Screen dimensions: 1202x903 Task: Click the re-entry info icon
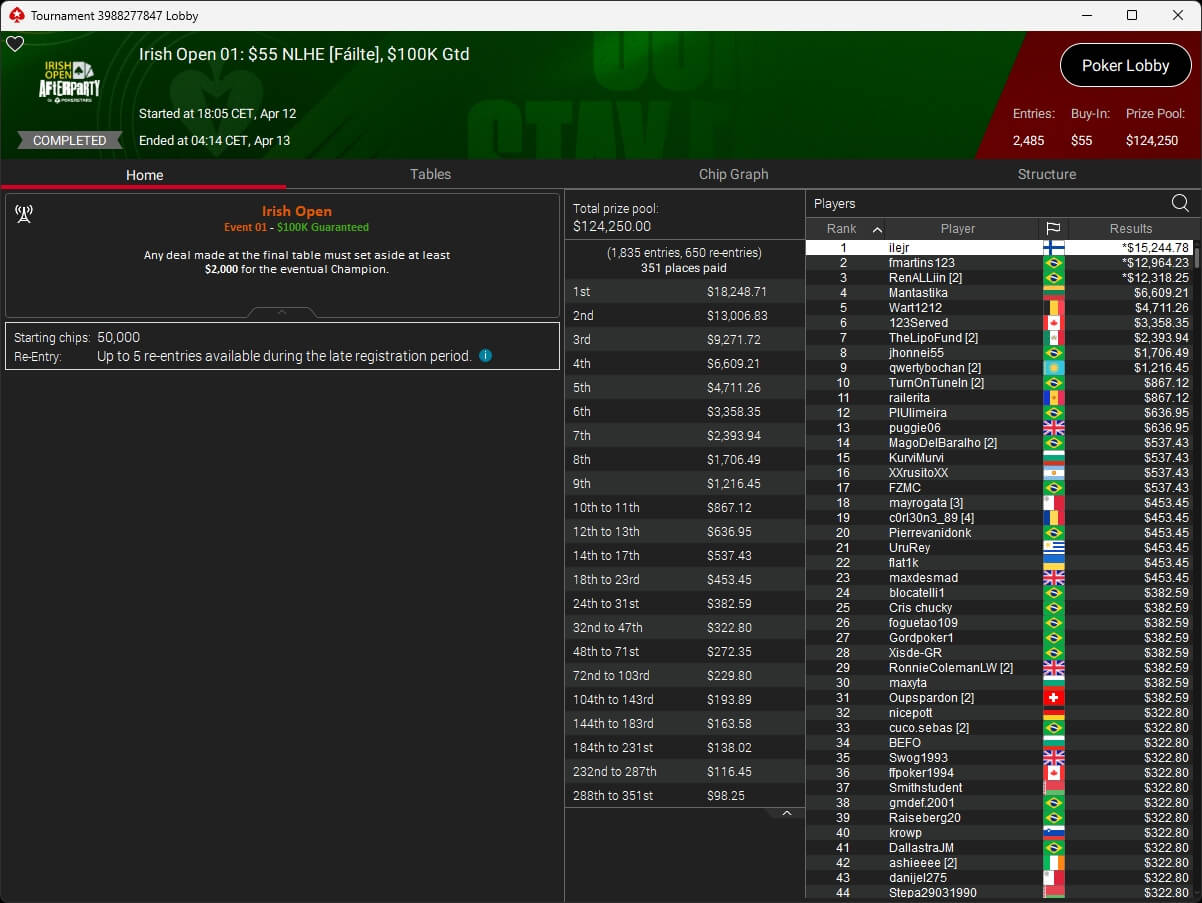pos(486,356)
